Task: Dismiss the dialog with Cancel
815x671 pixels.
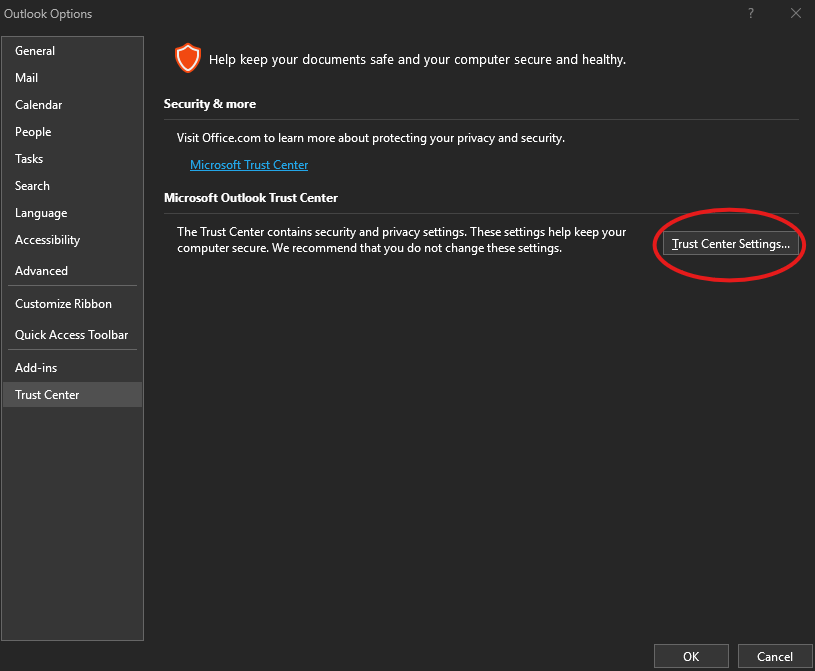Action: pyautogui.click(x=775, y=656)
